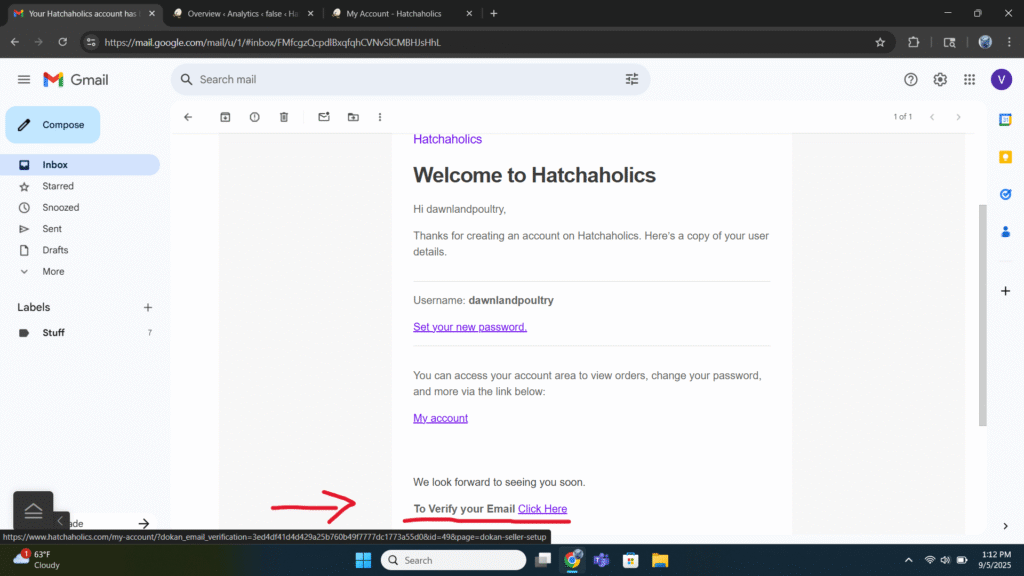Viewport: 1024px width, 576px height.
Task: Open Gmail Support help icon
Action: click(910, 80)
